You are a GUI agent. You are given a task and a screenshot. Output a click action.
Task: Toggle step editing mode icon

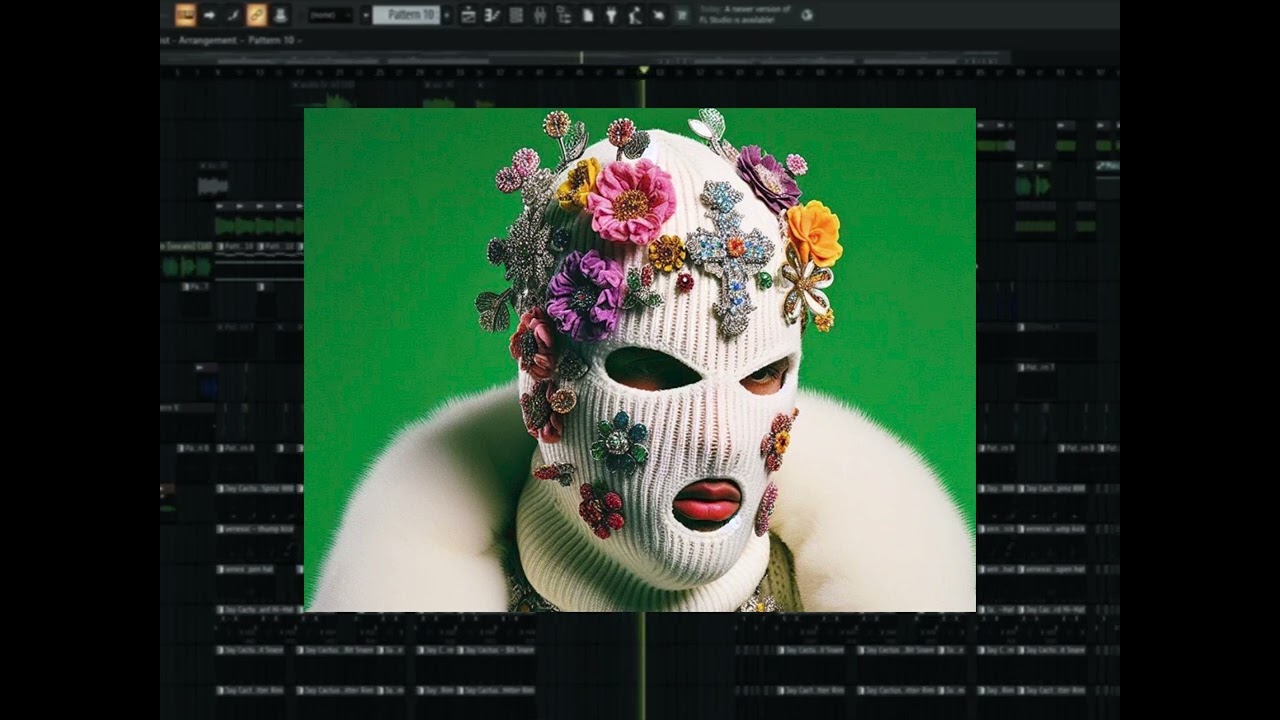[x=232, y=15]
